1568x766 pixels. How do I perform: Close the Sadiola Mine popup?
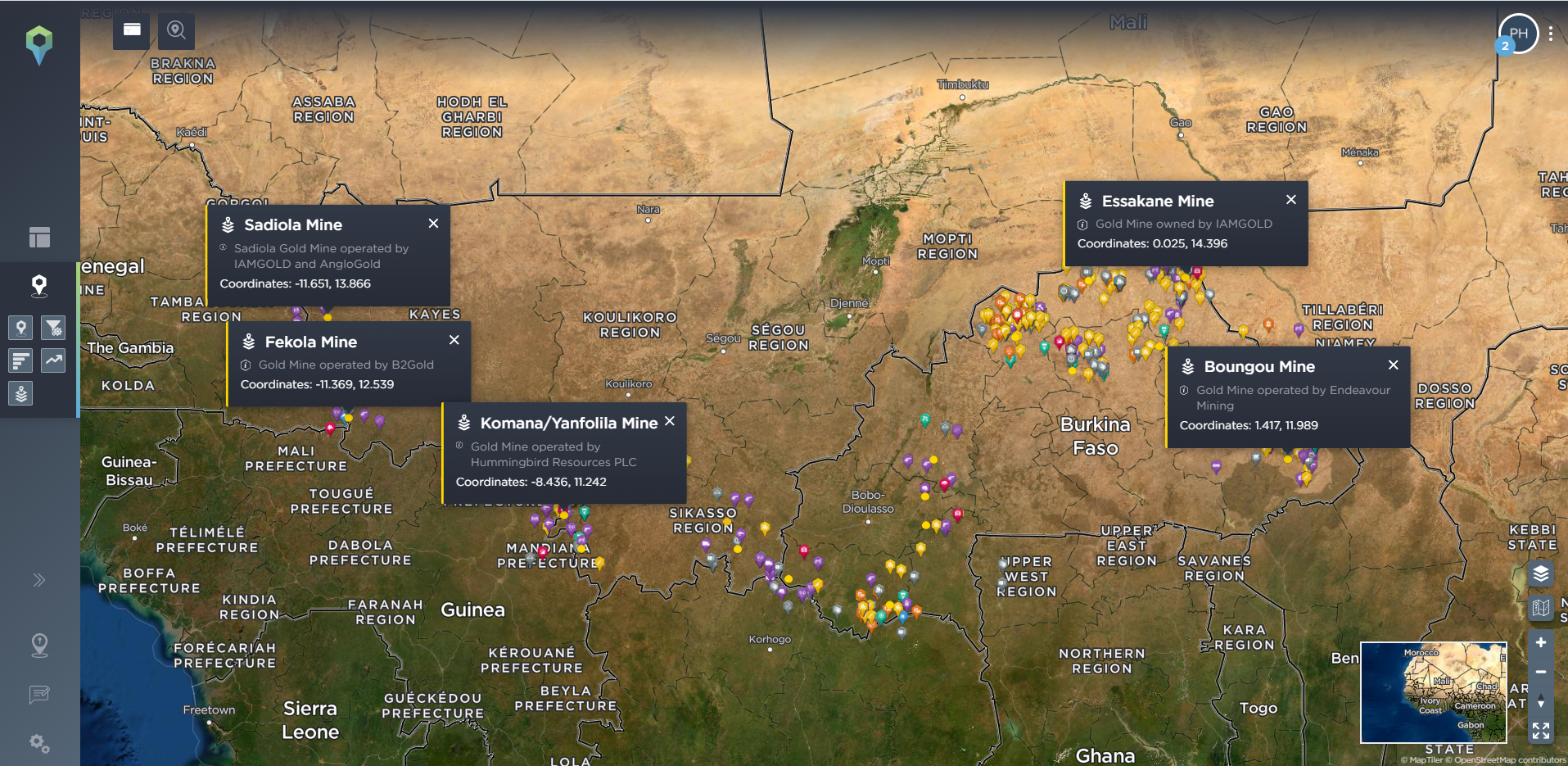pos(434,223)
